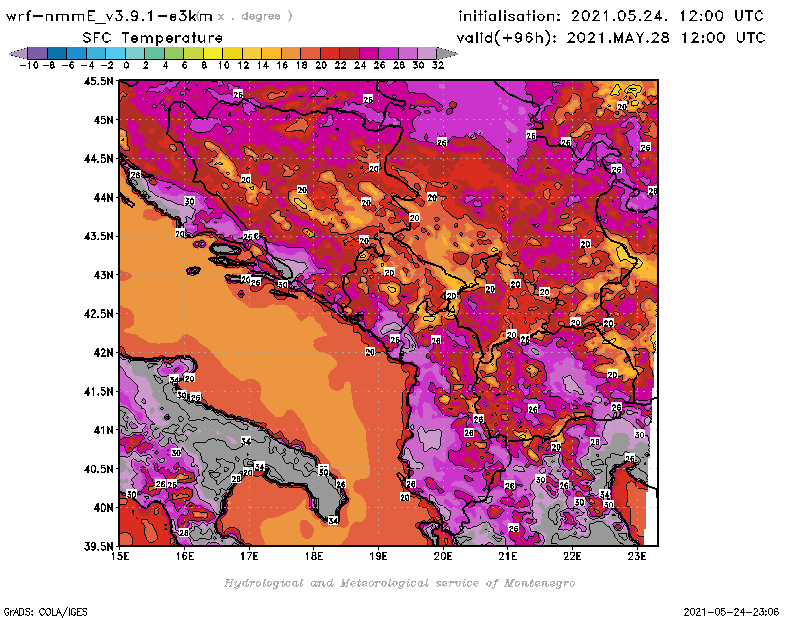The width and height of the screenshot is (800, 618).
Task: Click the below -10 arrow on legend
Action: (x=18, y=53)
